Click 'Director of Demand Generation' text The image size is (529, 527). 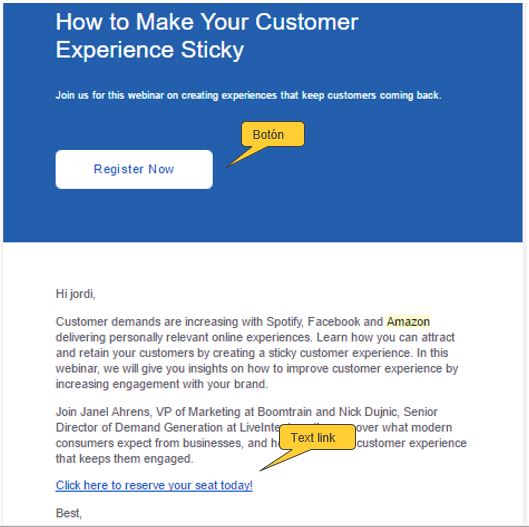140,427
